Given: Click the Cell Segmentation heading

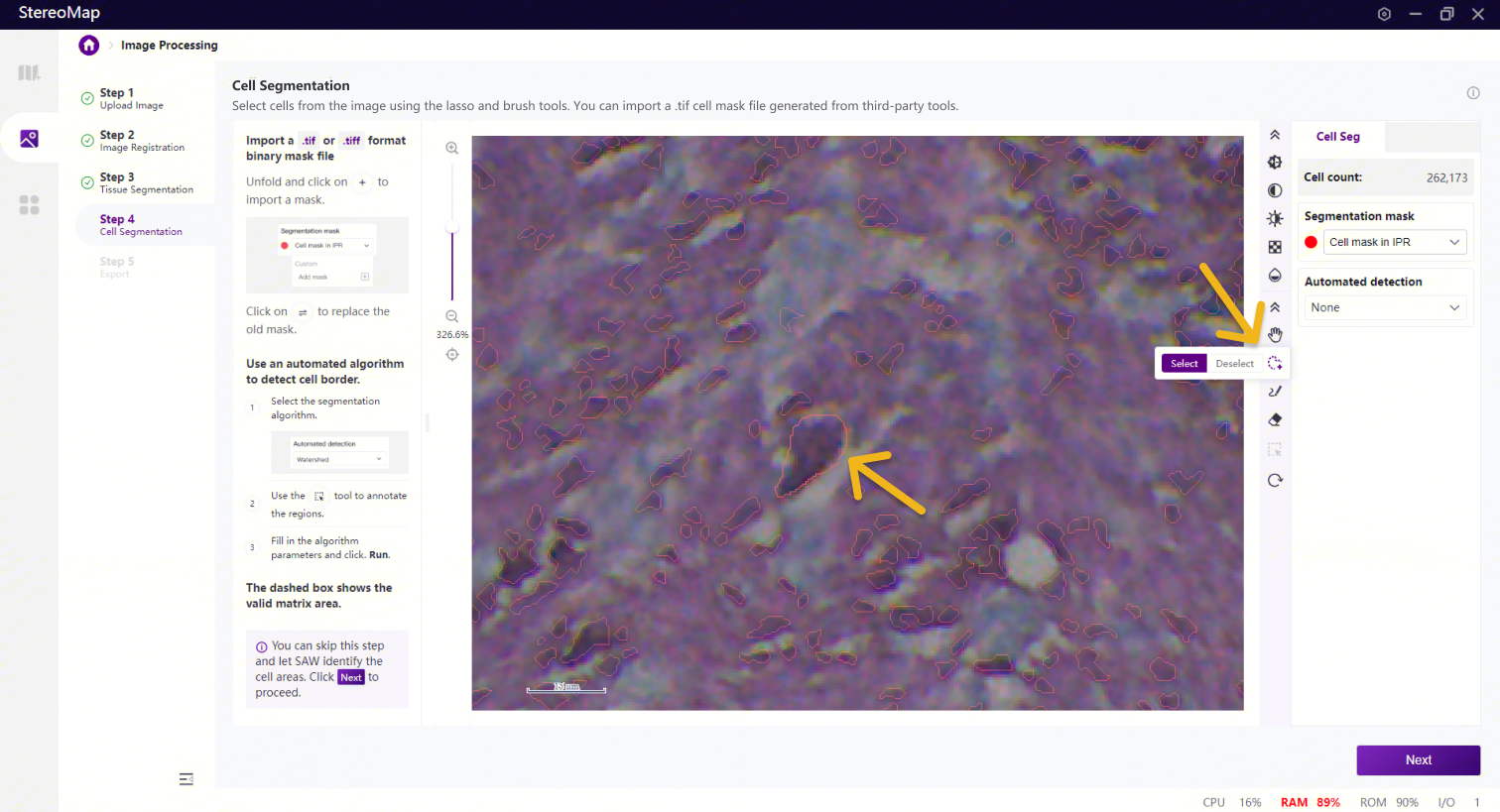Looking at the screenshot, I should coord(291,85).
